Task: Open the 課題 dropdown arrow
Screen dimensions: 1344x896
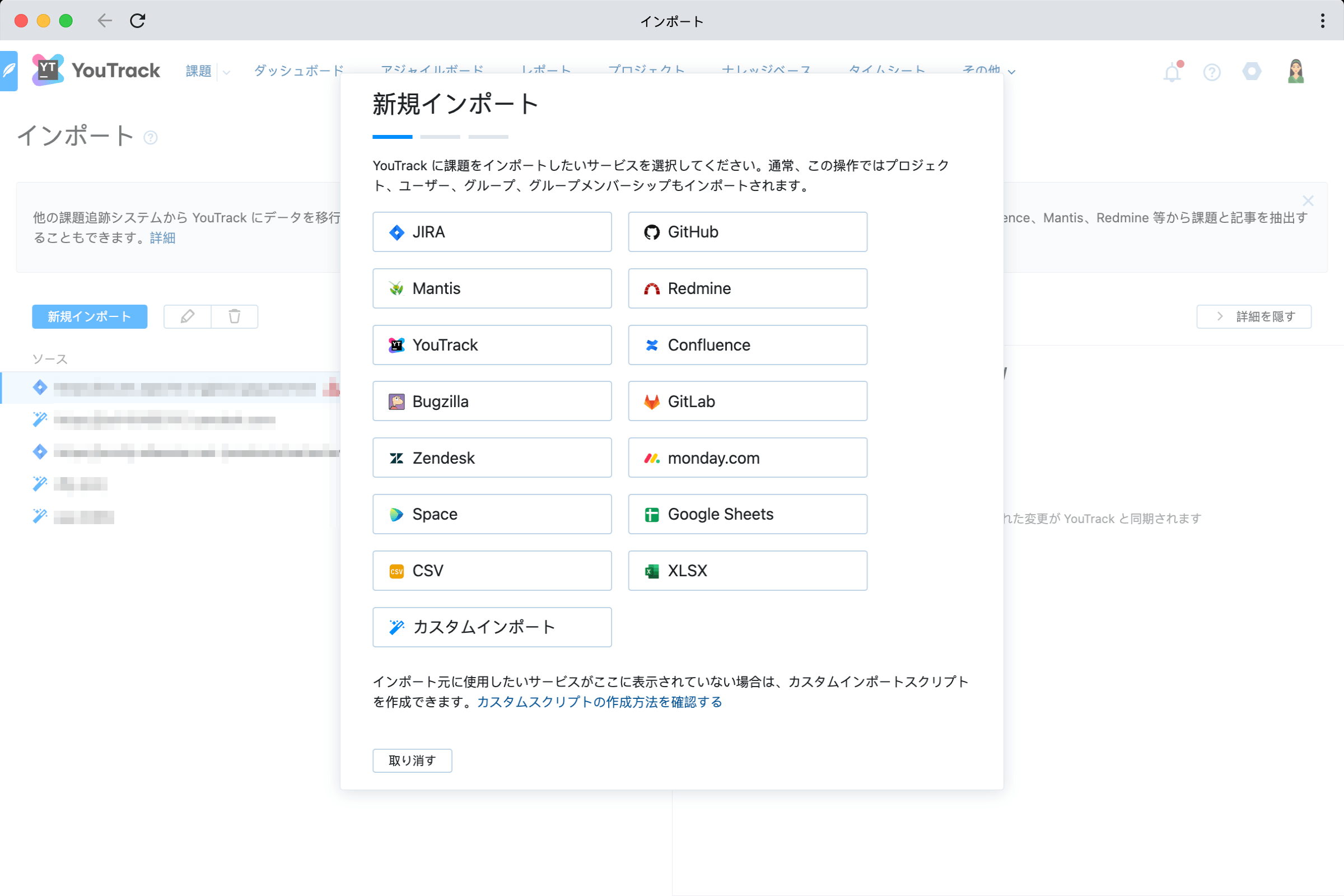Action: (227, 73)
